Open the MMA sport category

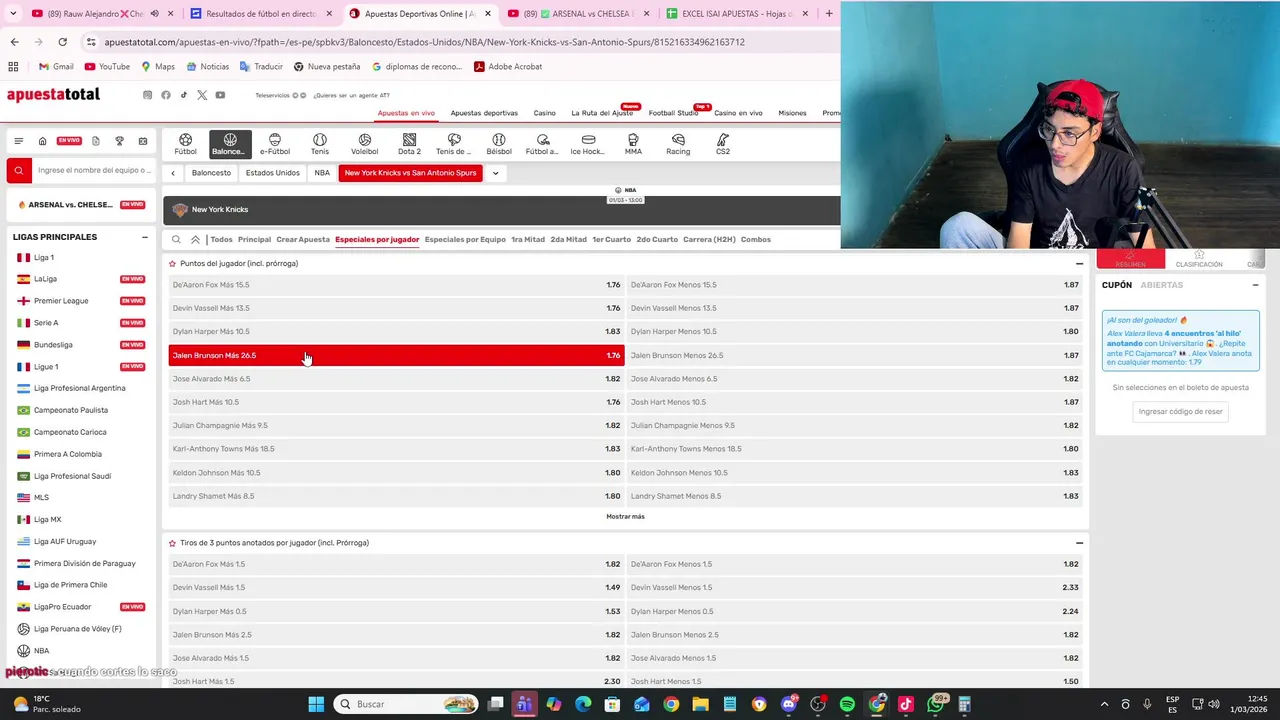pyautogui.click(x=633, y=144)
